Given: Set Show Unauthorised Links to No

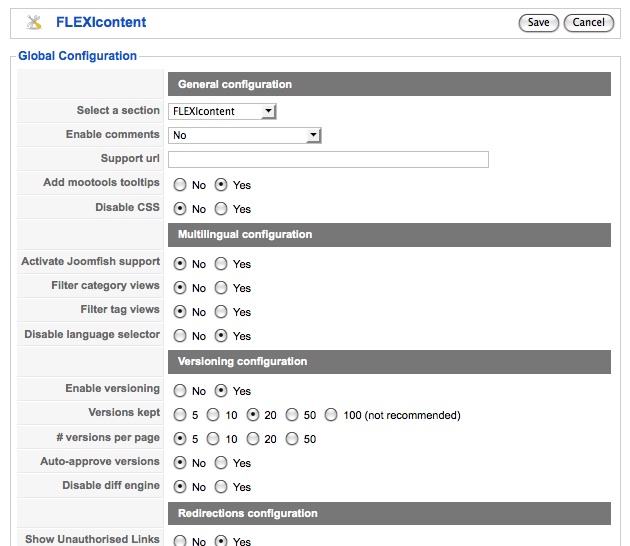Looking at the screenshot, I should click(180, 541).
